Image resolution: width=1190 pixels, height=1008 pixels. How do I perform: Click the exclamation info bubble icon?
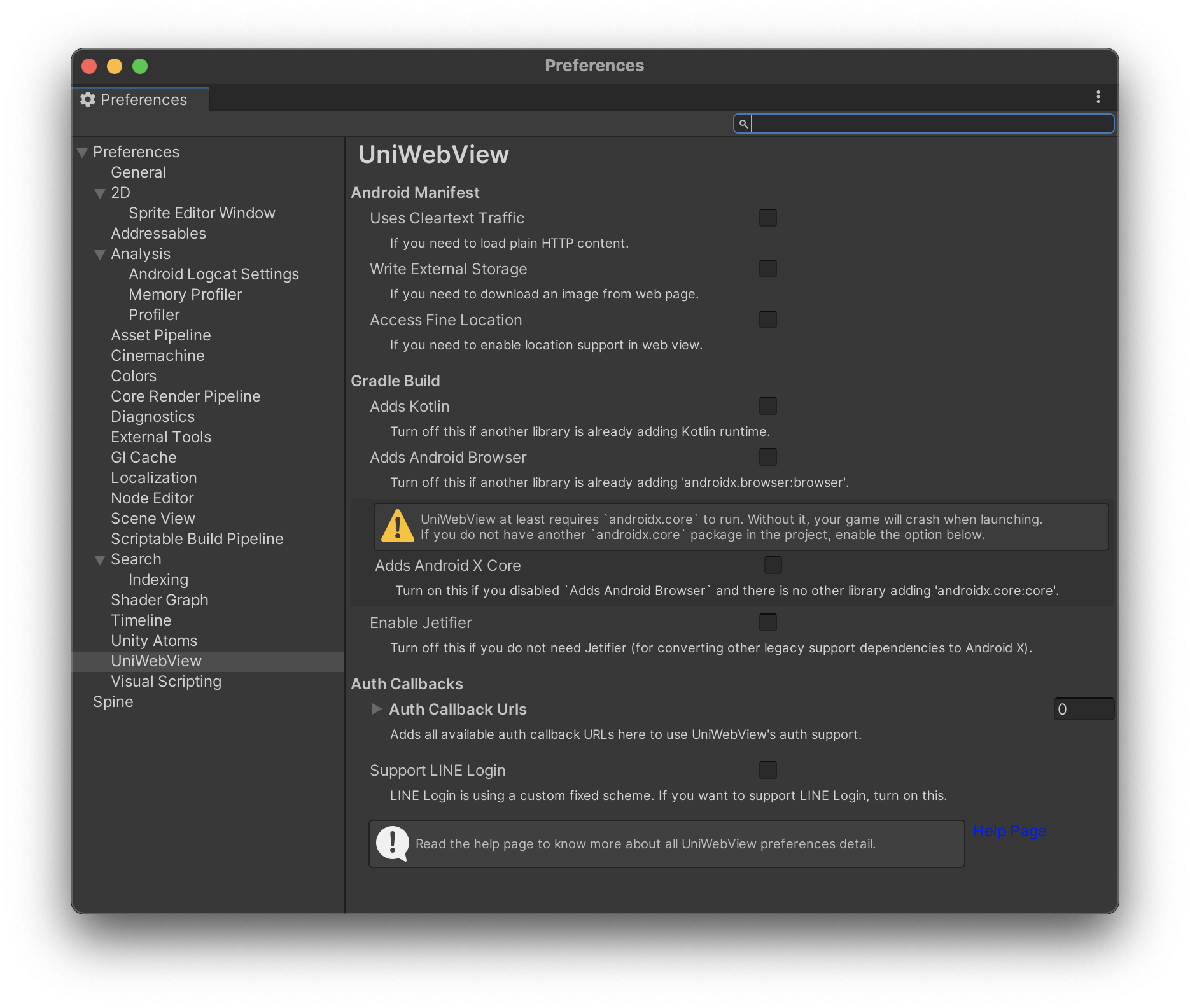(393, 843)
